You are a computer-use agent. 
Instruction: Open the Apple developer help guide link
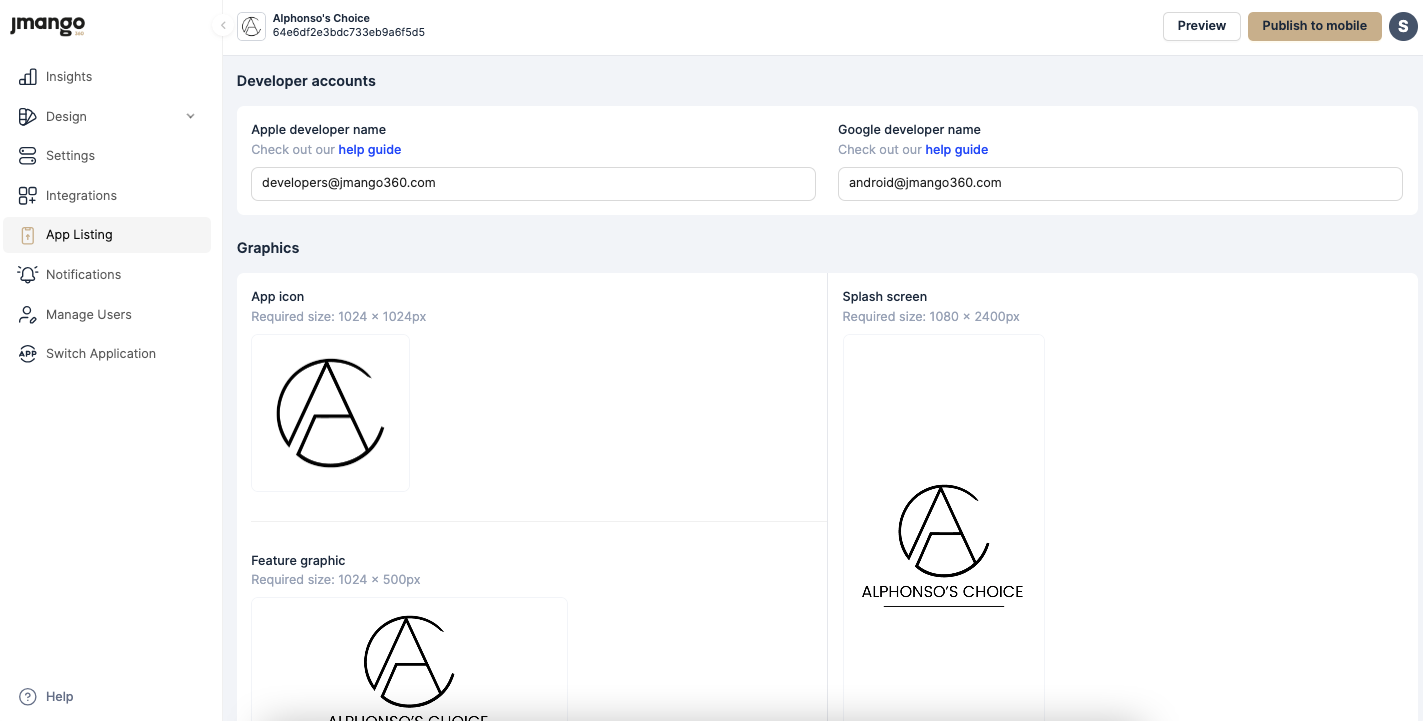369,150
